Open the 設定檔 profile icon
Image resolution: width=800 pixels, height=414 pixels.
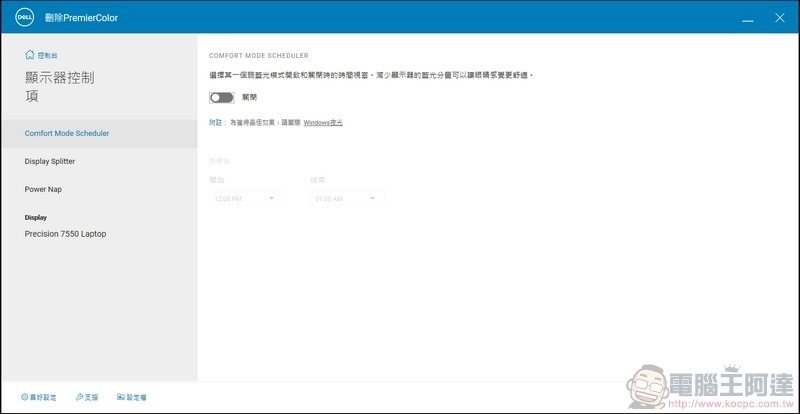[x=120, y=397]
